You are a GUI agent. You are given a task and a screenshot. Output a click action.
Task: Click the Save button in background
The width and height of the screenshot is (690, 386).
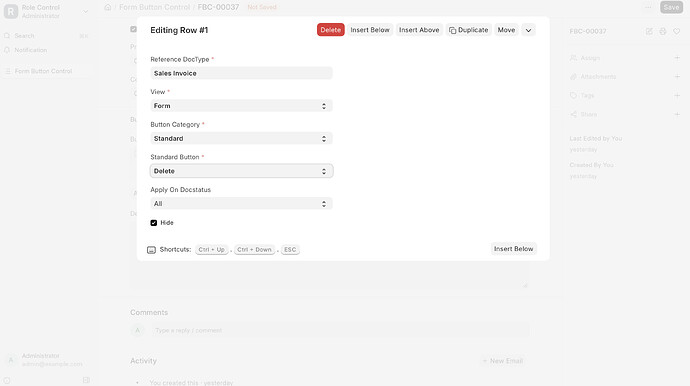point(671,7)
